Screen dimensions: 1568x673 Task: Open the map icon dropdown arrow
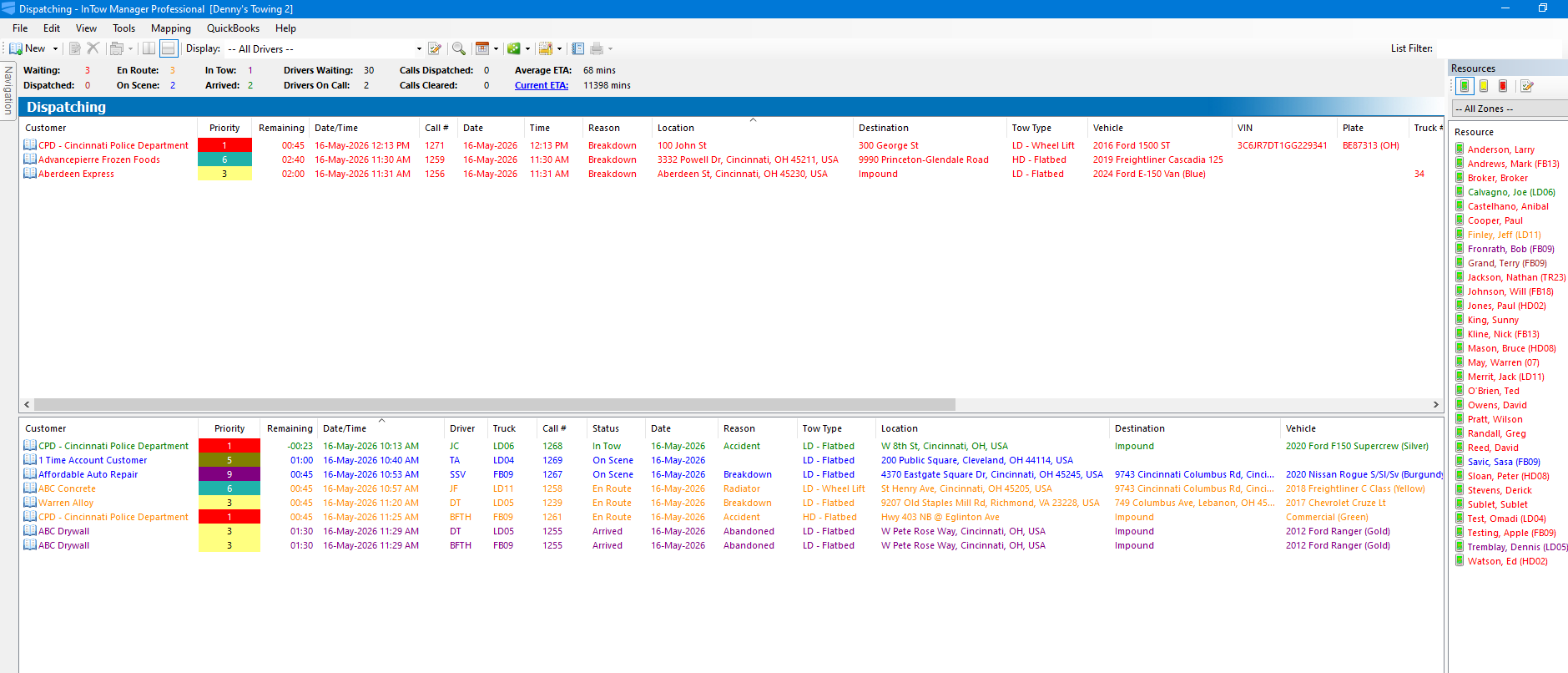click(559, 48)
